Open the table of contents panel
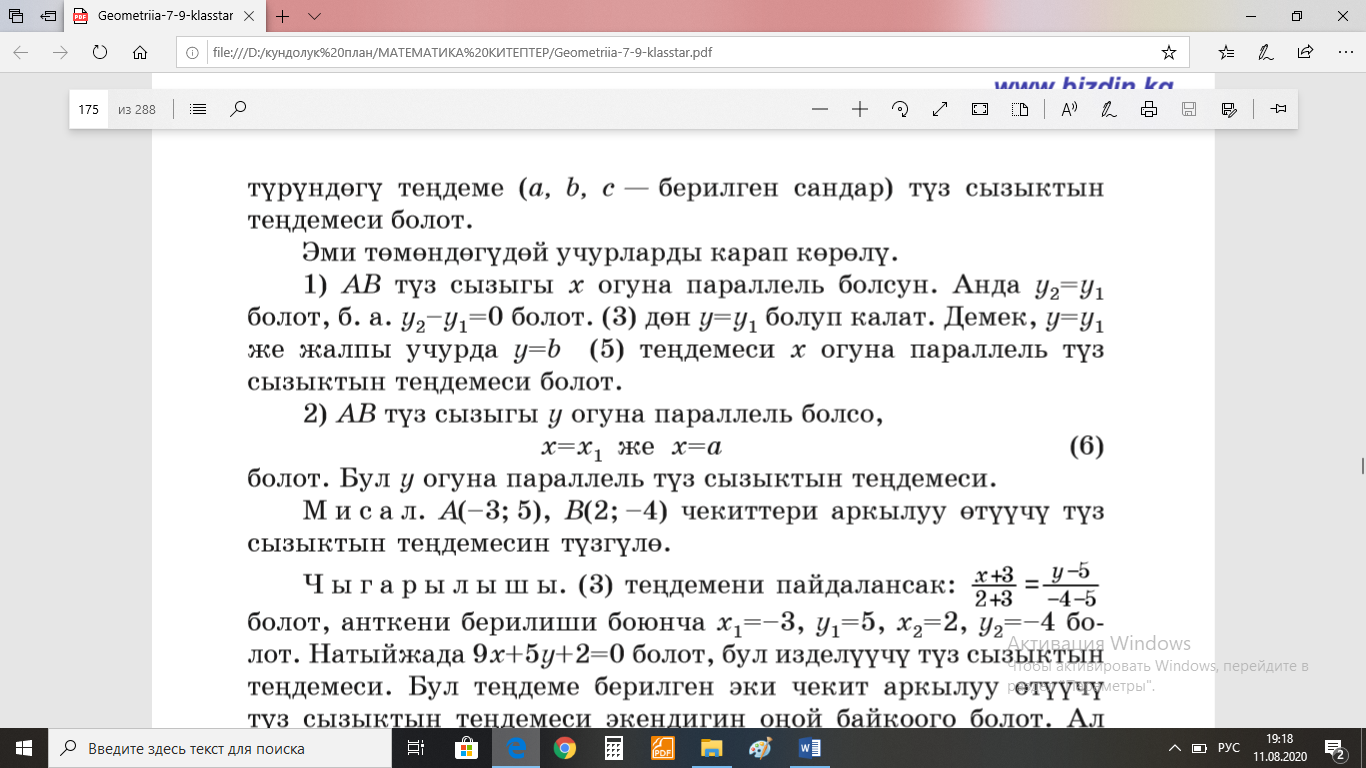 click(198, 109)
